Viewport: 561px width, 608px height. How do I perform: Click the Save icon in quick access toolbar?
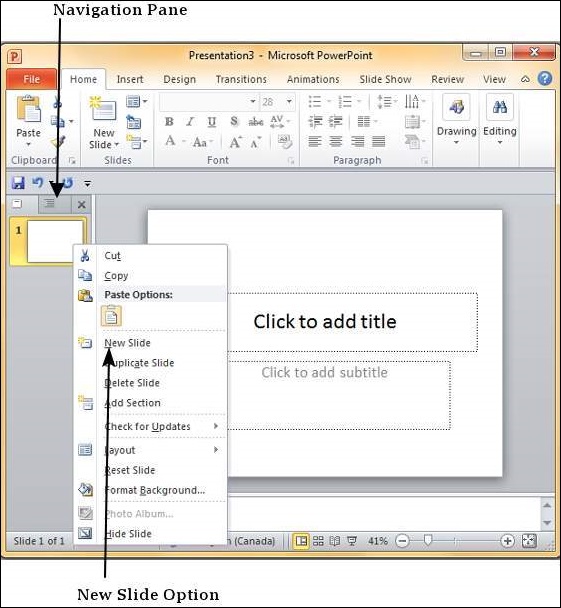(18, 183)
